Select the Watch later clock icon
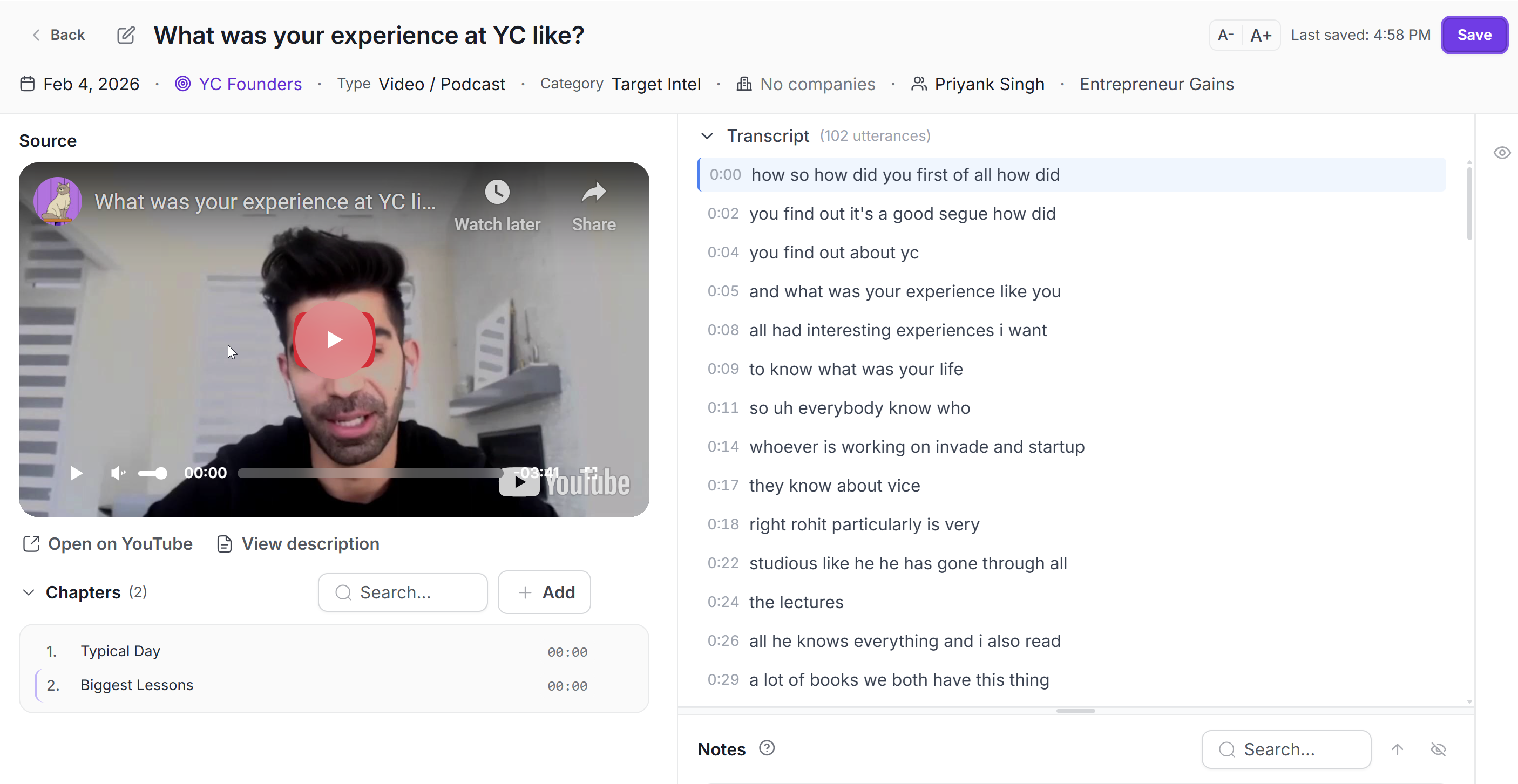The image size is (1518, 784). (497, 192)
